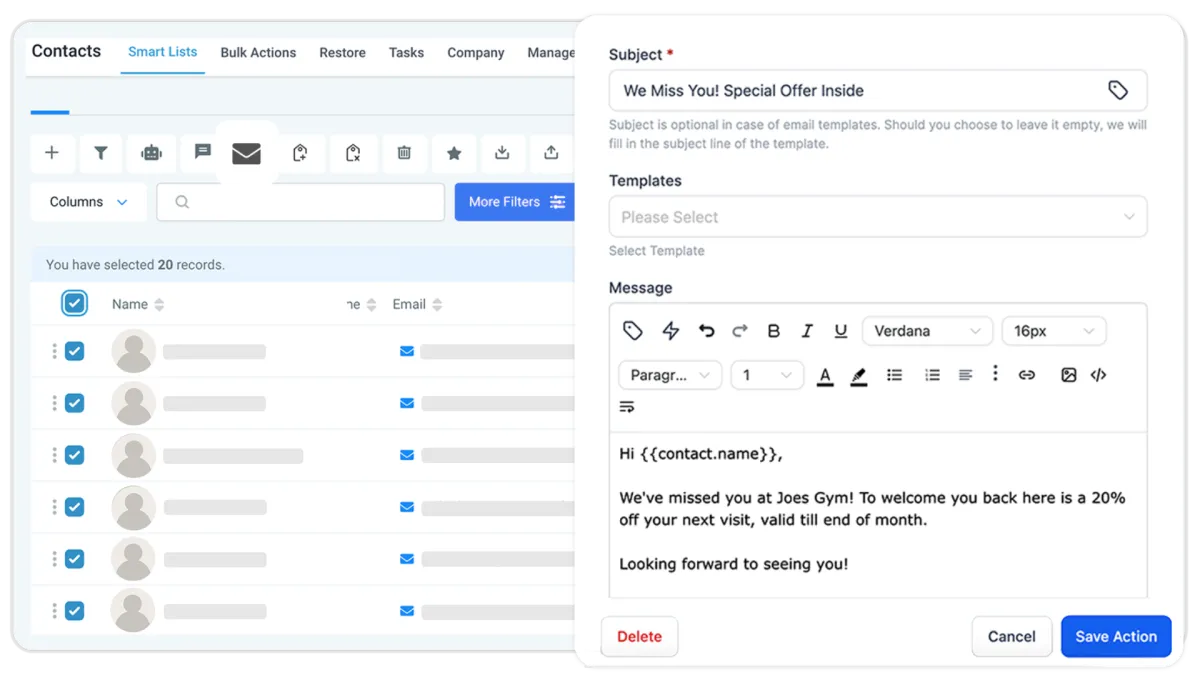Viewport: 1200px width, 675px height.
Task: Click in the message body text area
Action: pos(878,515)
